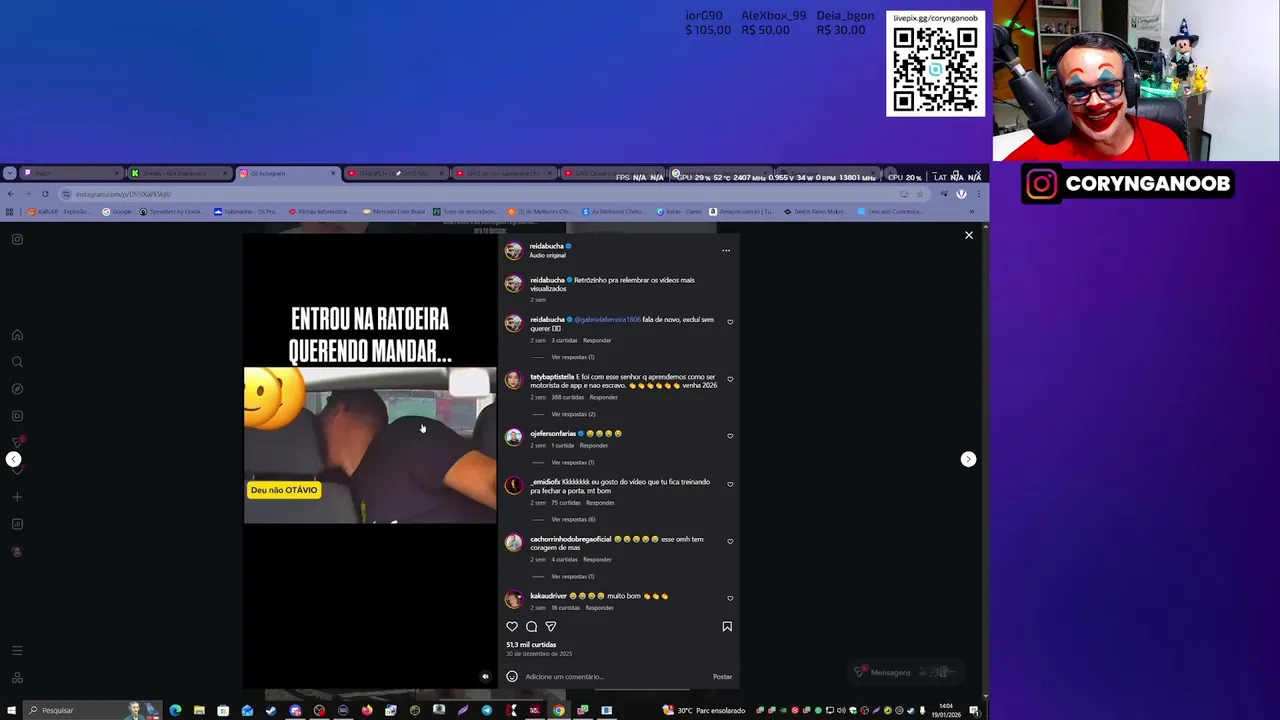1280x720 pixels.
Task: Open Instagram explore compass icon in sidebar
Action: [17, 389]
